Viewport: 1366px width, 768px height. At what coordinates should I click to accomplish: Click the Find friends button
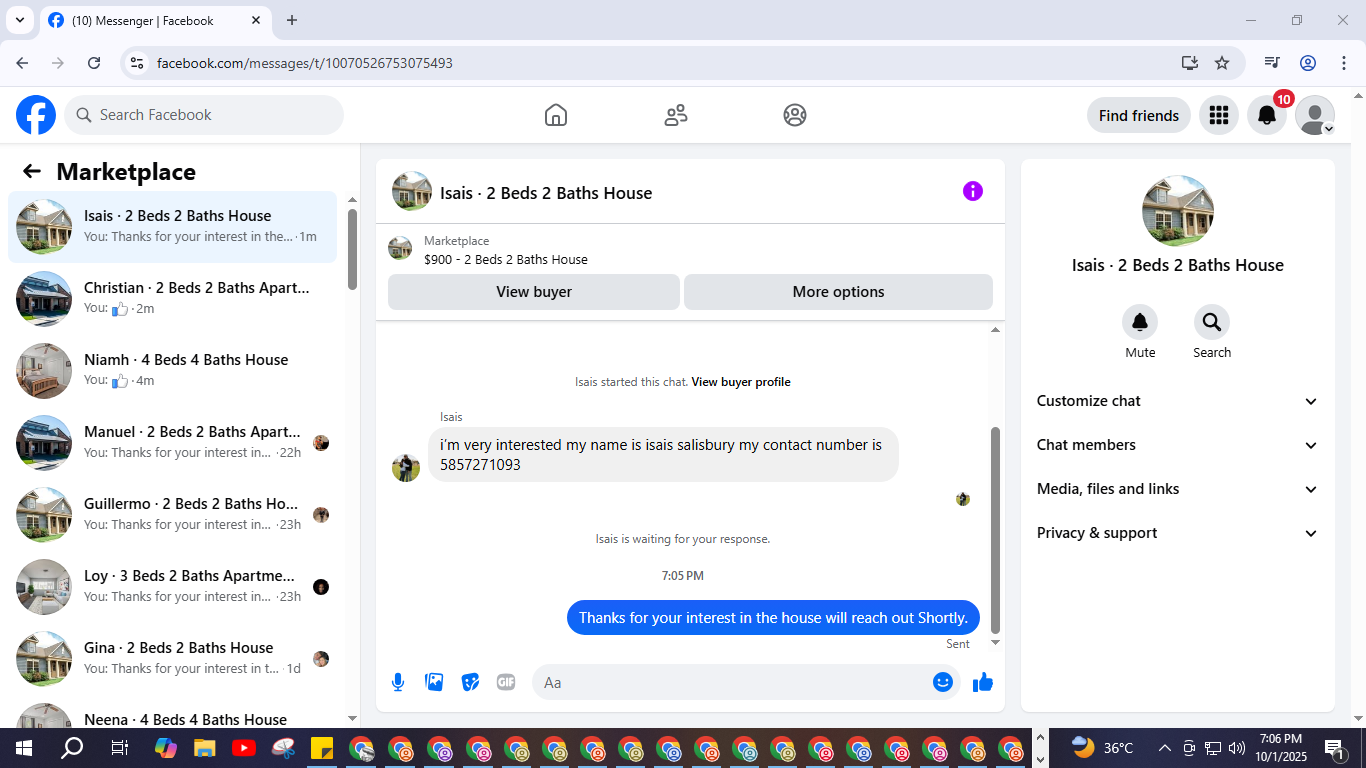(1139, 115)
